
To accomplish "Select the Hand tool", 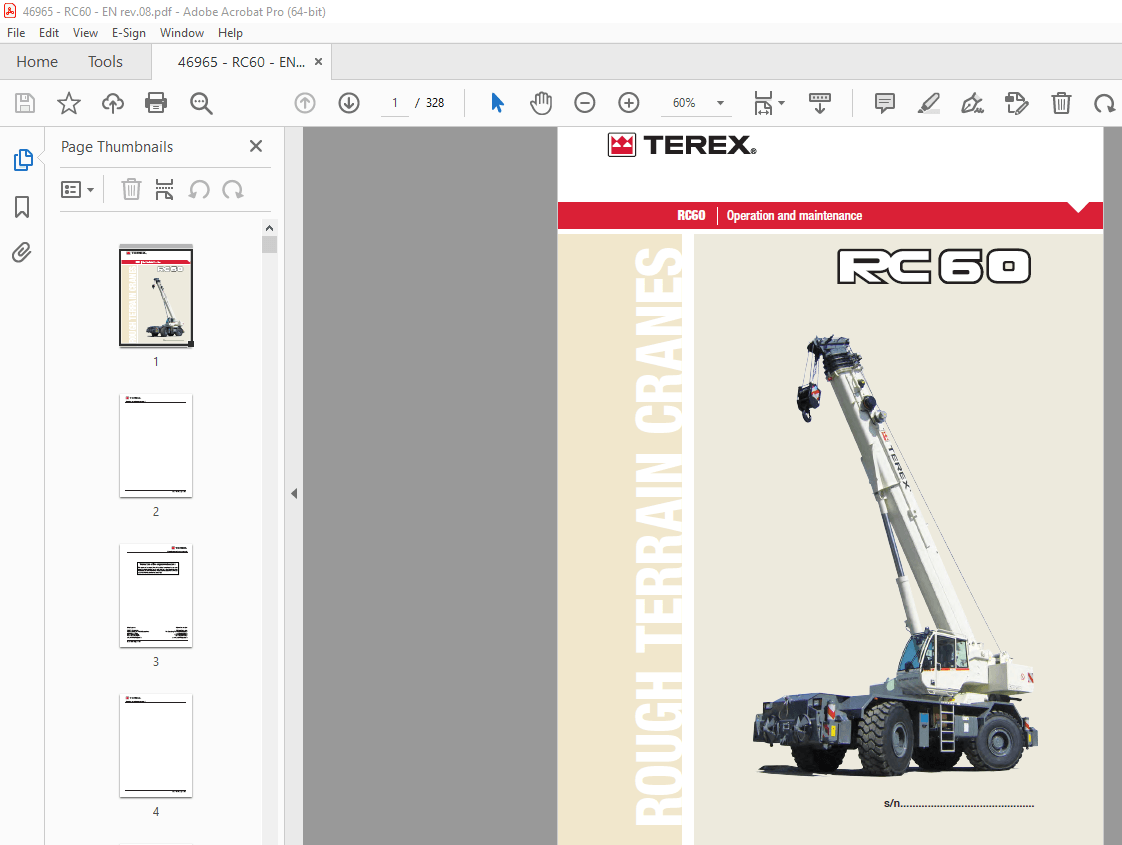I will (x=541, y=103).
